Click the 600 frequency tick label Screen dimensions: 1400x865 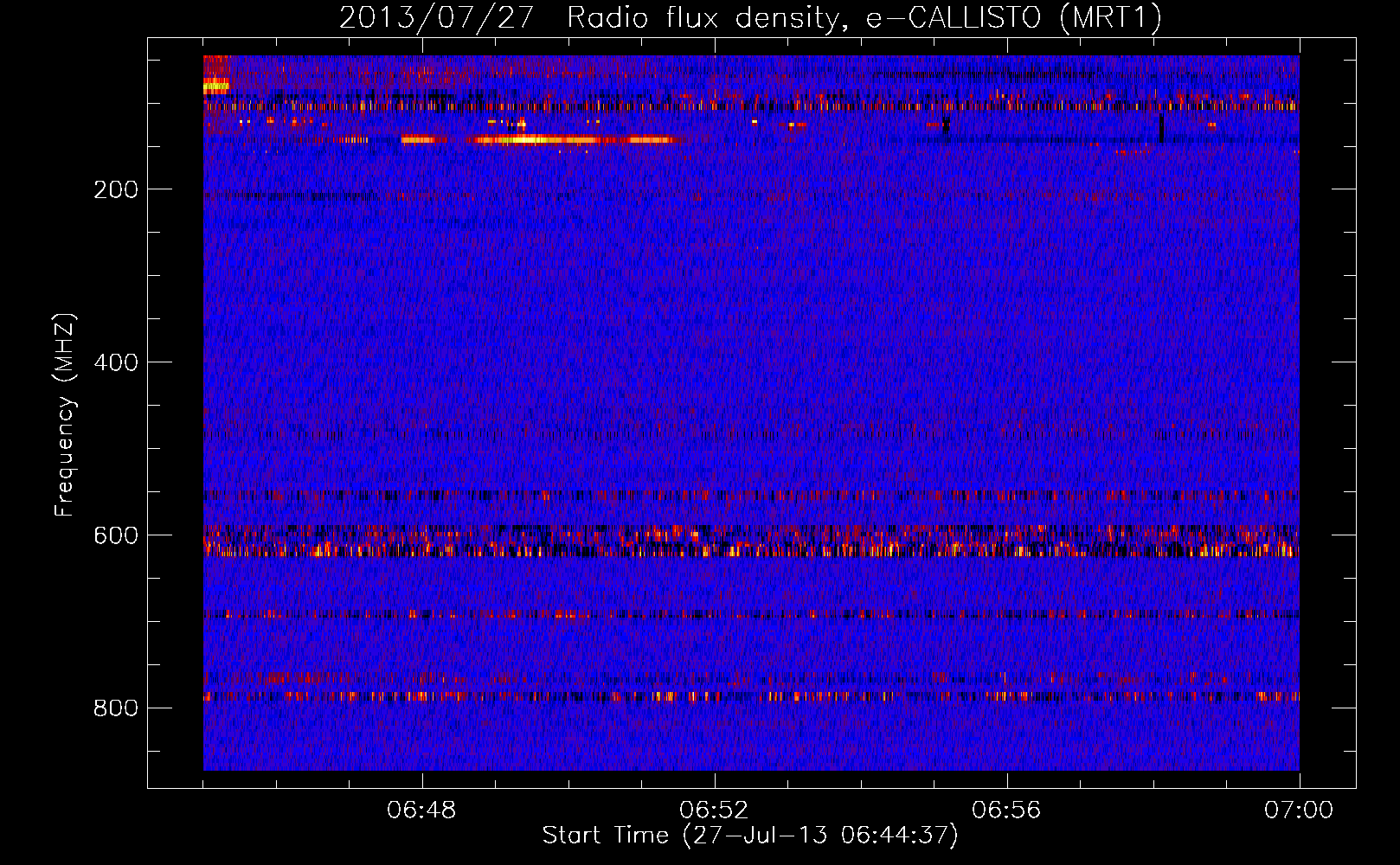pos(116,535)
